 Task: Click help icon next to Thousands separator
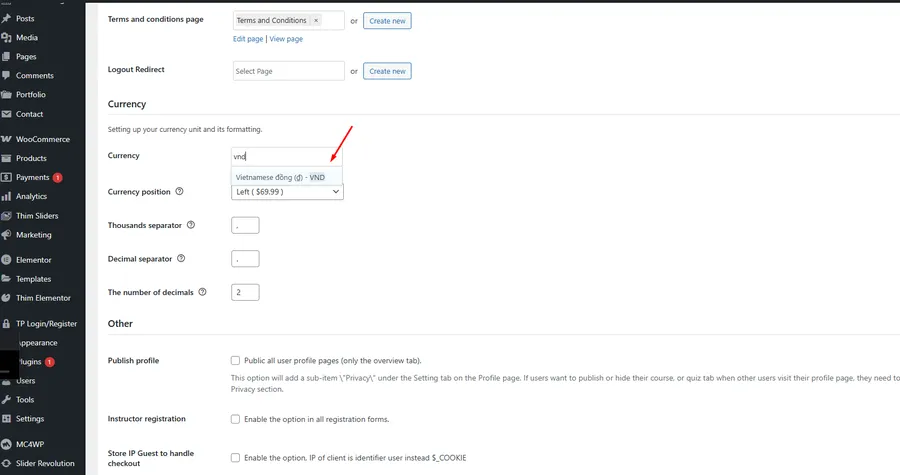pos(190,225)
